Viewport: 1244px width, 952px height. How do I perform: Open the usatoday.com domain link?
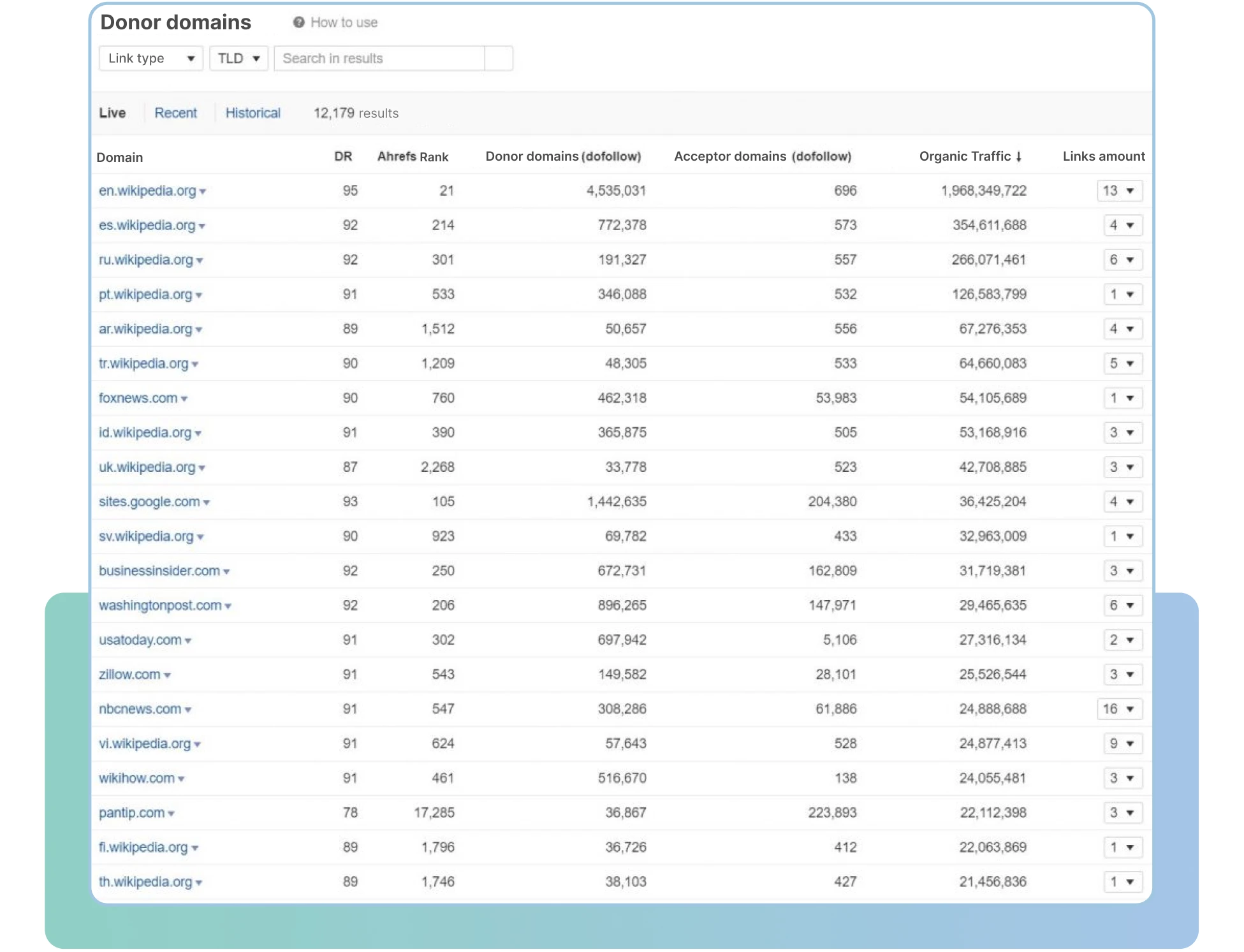pos(140,640)
